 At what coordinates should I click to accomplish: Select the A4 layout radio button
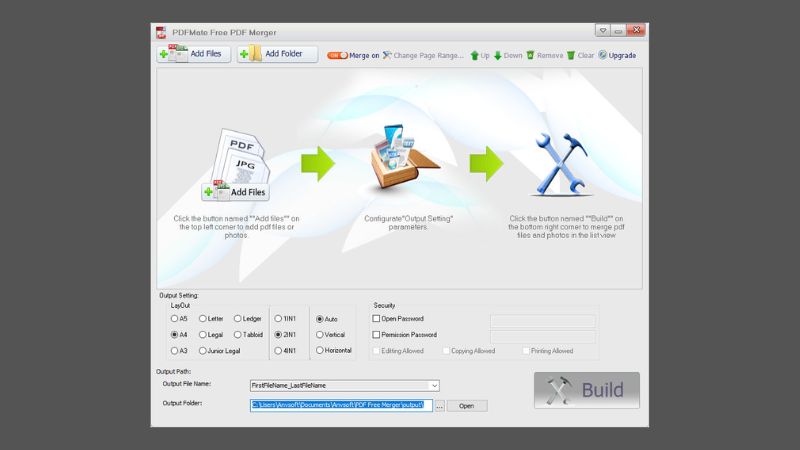pos(174,335)
